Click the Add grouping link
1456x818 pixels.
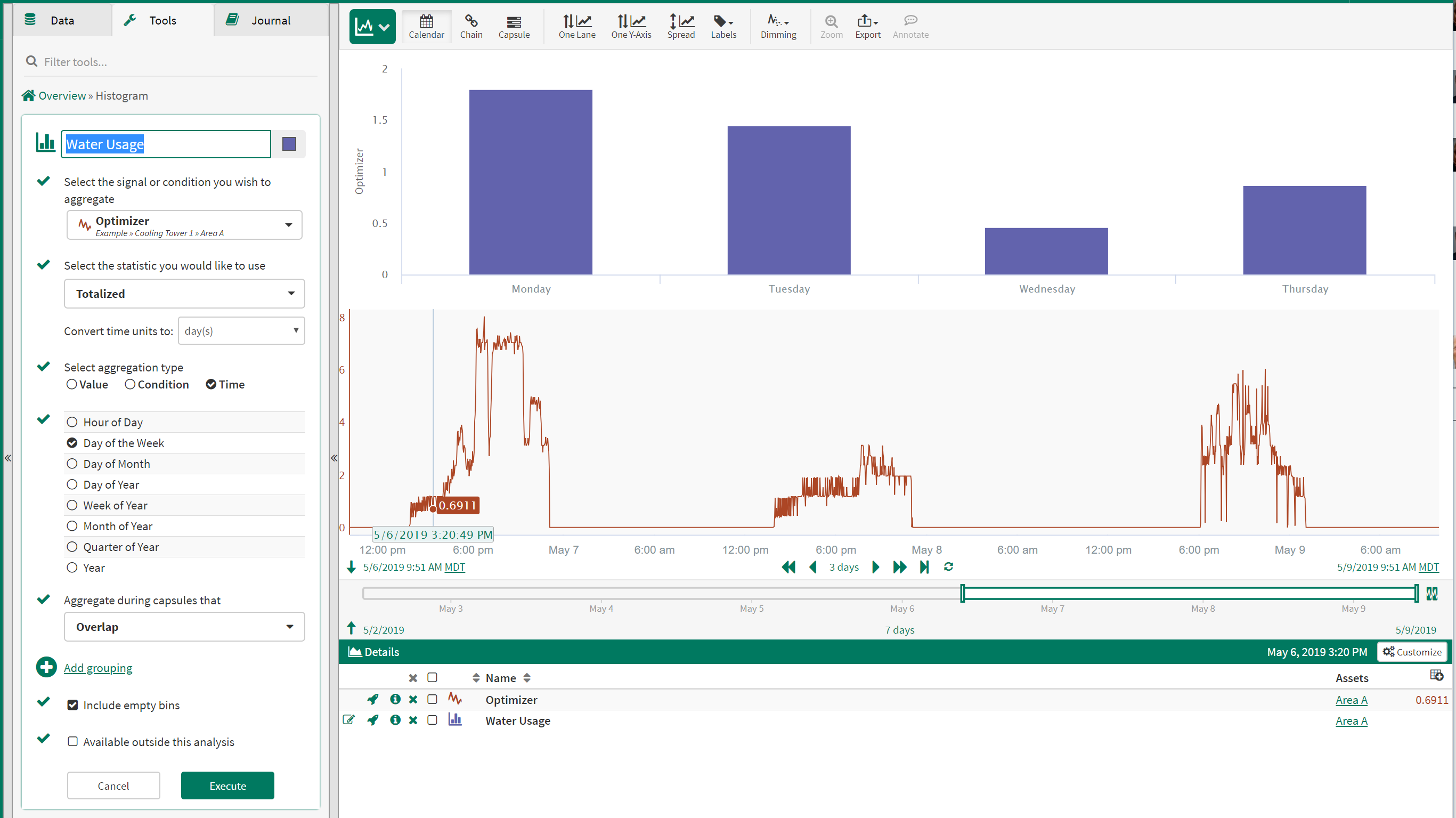pyautogui.click(x=98, y=668)
